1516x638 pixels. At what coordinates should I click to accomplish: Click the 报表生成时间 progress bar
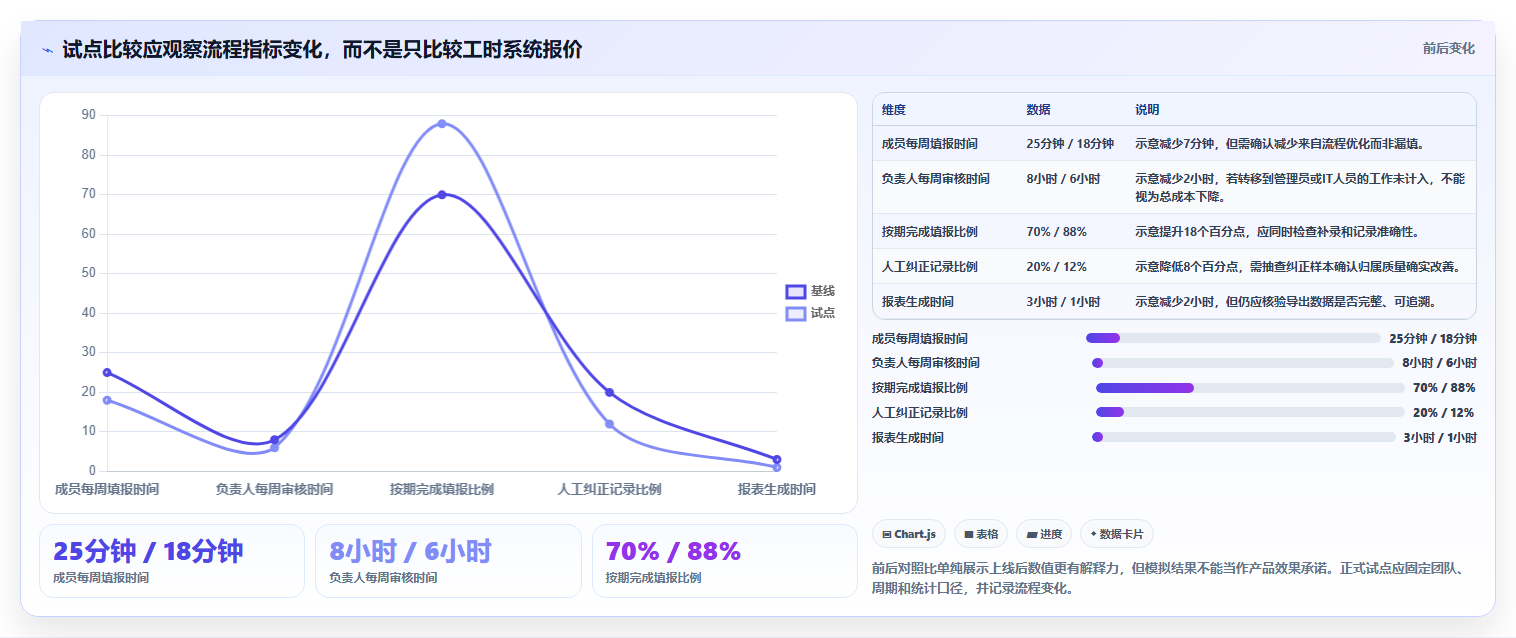tap(1243, 437)
